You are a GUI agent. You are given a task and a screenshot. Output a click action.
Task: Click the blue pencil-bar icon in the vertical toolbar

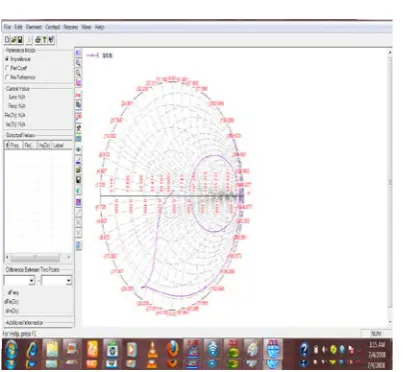click(x=78, y=161)
